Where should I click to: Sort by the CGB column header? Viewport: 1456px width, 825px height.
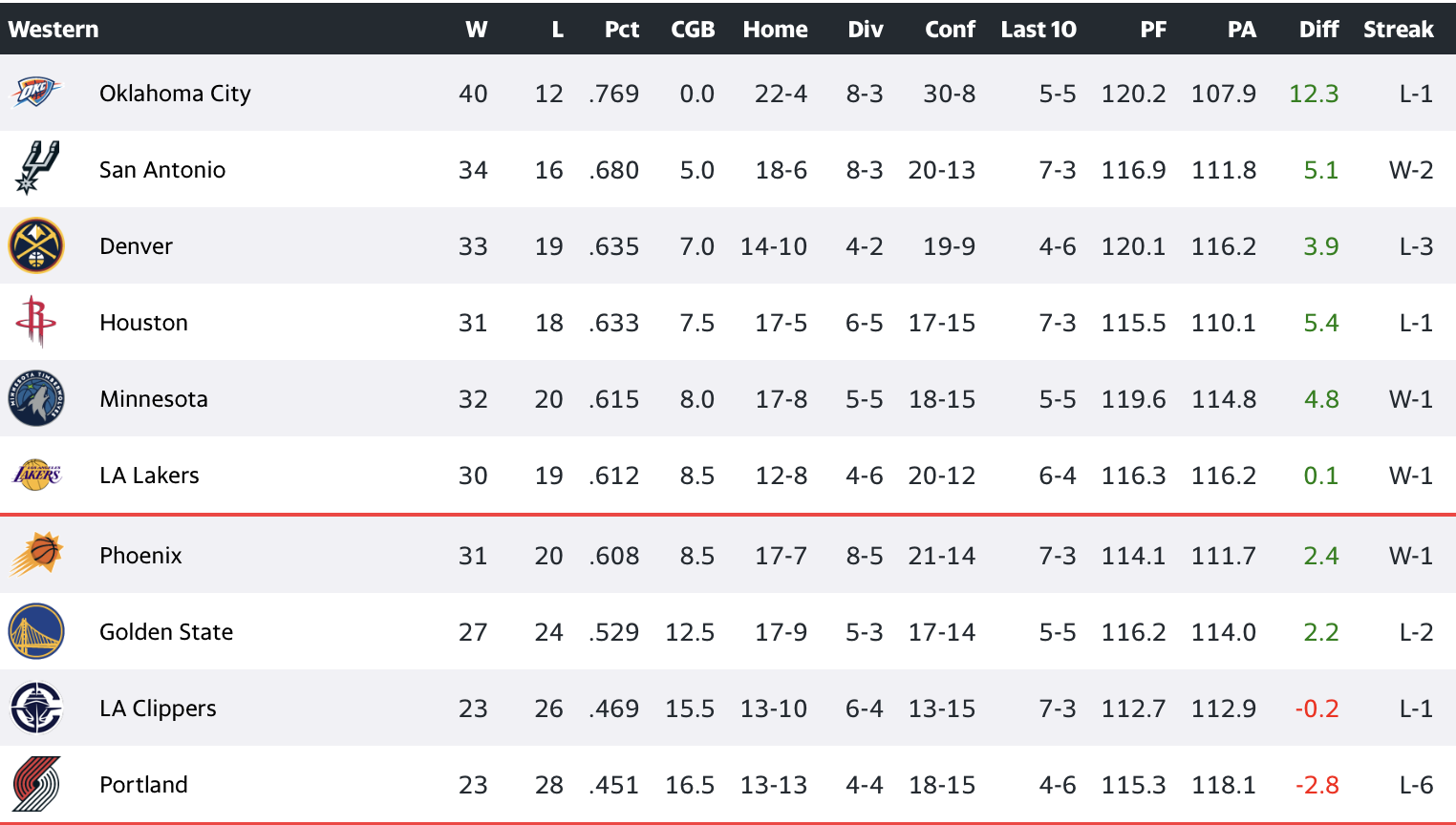click(693, 30)
